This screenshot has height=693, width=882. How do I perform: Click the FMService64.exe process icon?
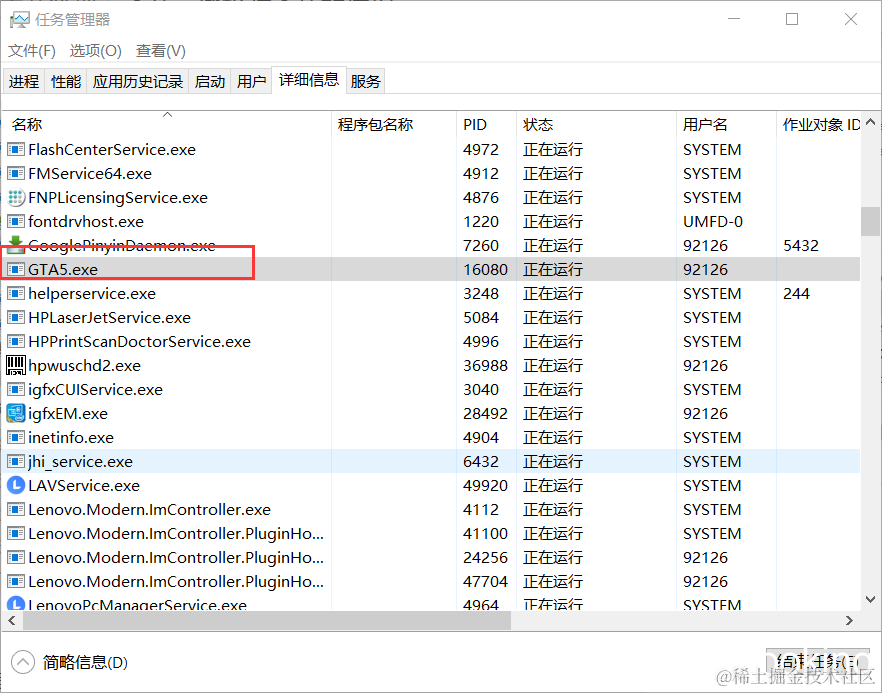pyautogui.click(x=16, y=174)
